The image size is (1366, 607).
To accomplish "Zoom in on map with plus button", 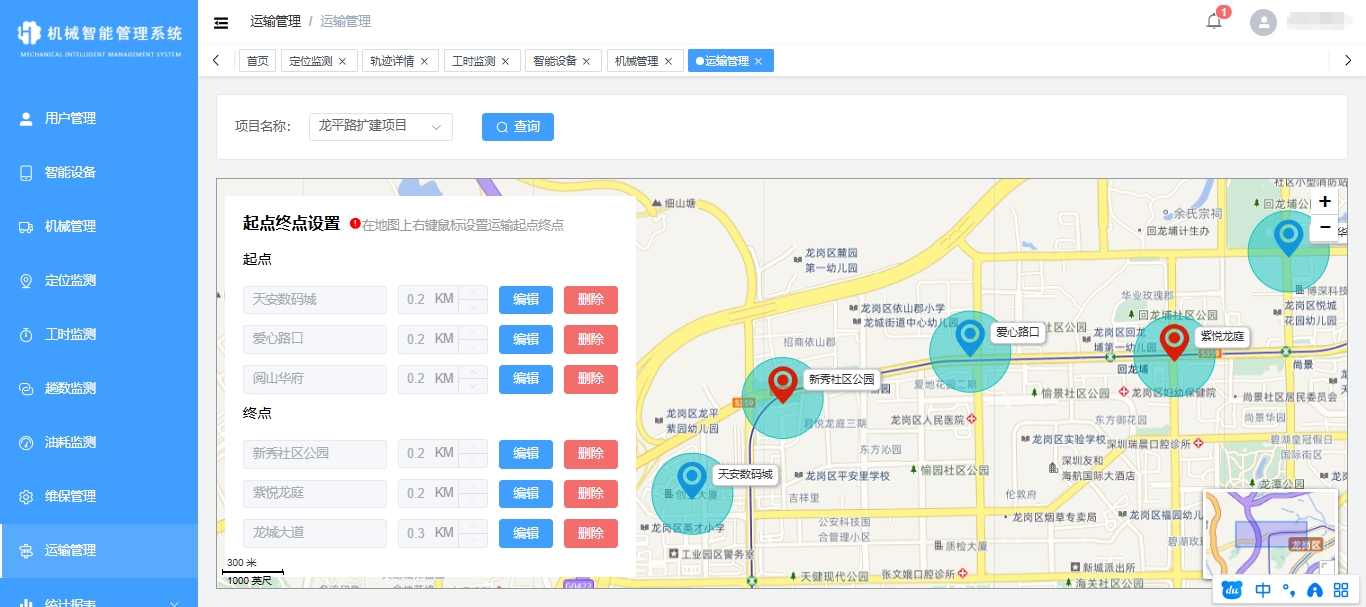I will [1324, 202].
